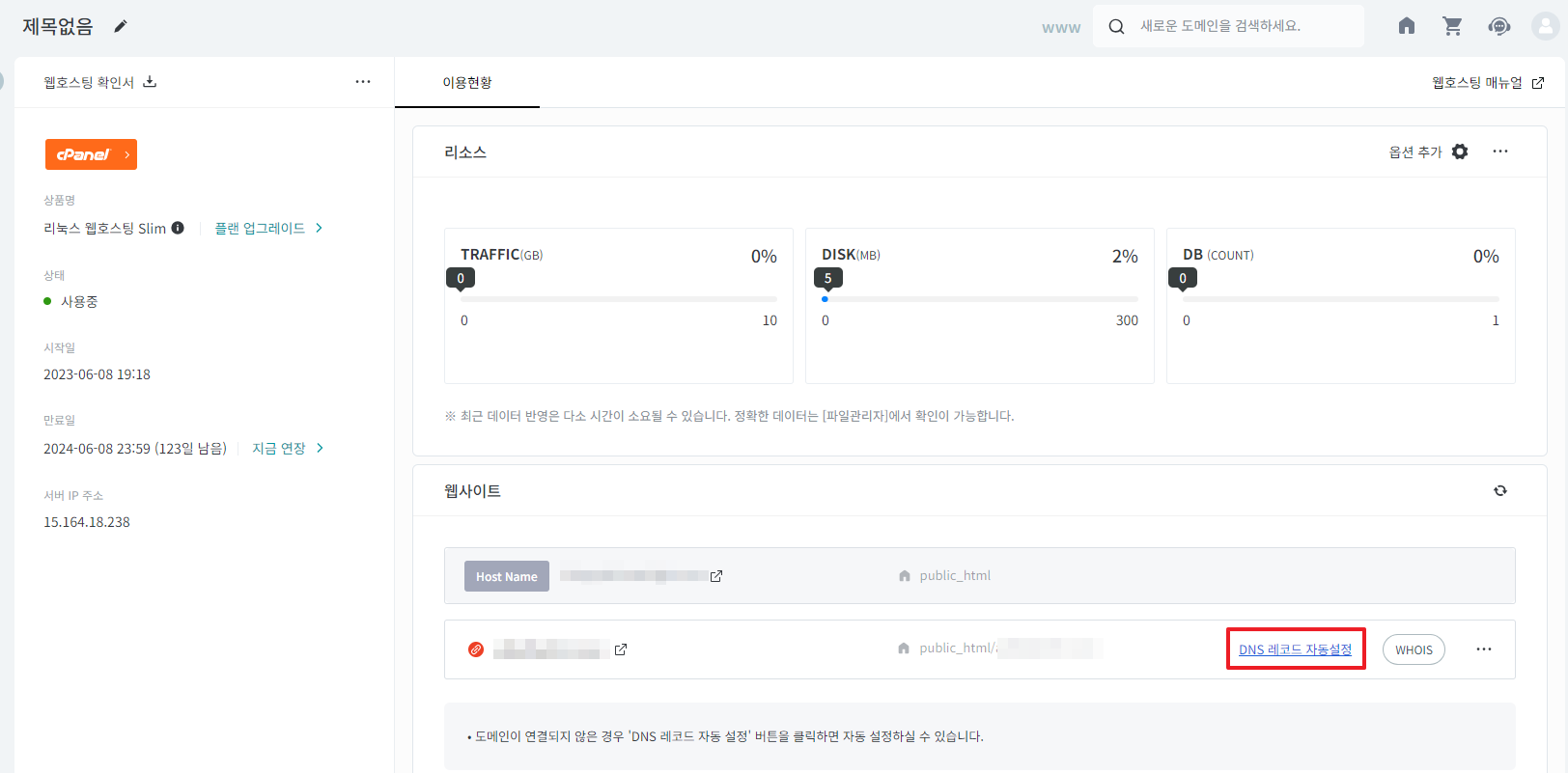Open Host Name site in new window

point(716,576)
